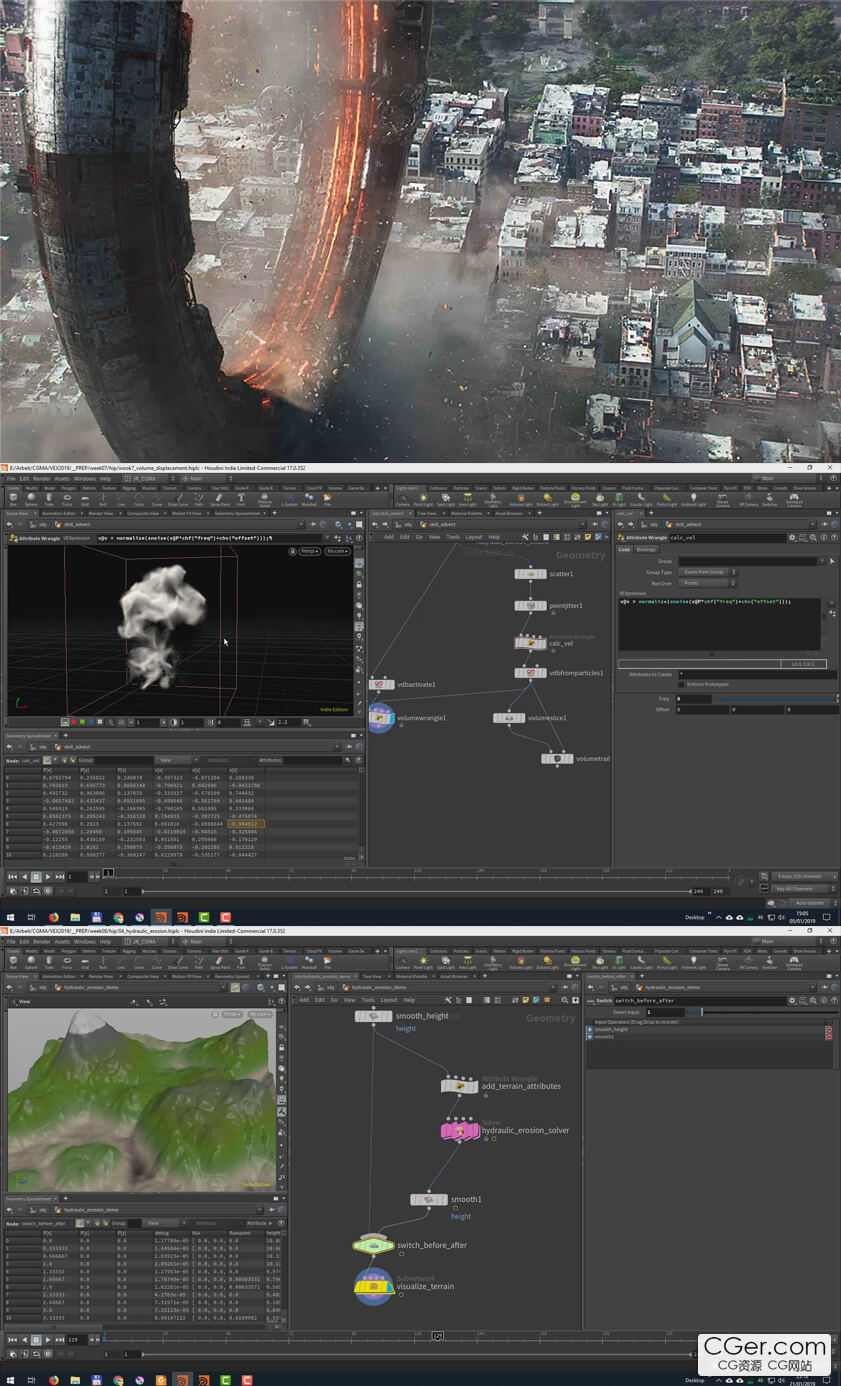The height and width of the screenshot is (1386, 841).
Task: Add a Spot Light in volume_displacement window
Action: pyautogui.click(x=444, y=499)
